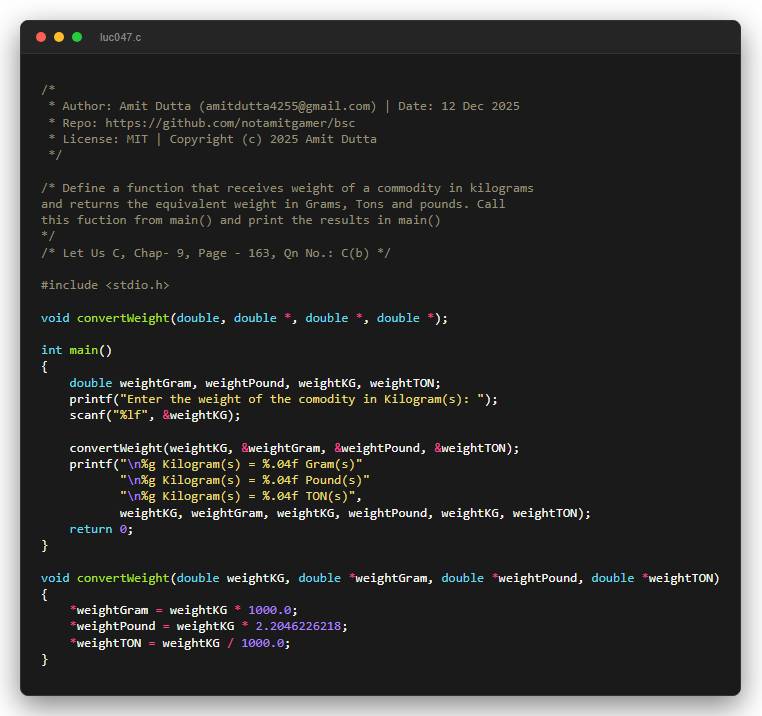Click the #include <stdio.h> line
The image size is (762, 716).
click(105, 285)
